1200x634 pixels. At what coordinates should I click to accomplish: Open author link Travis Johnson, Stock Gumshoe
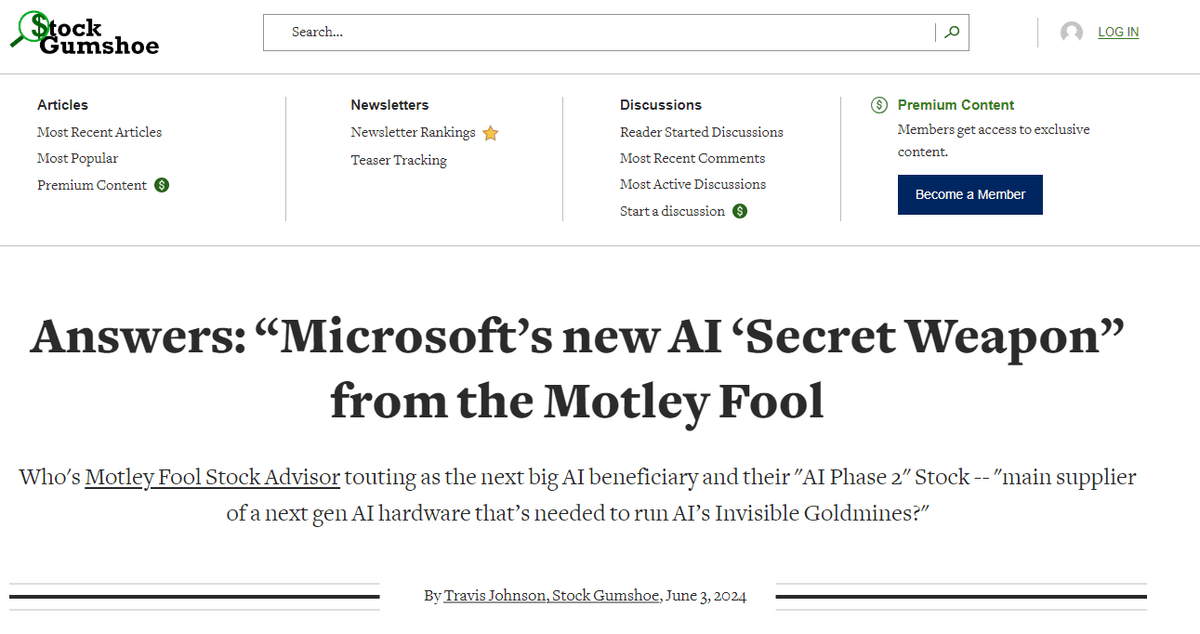(552, 596)
